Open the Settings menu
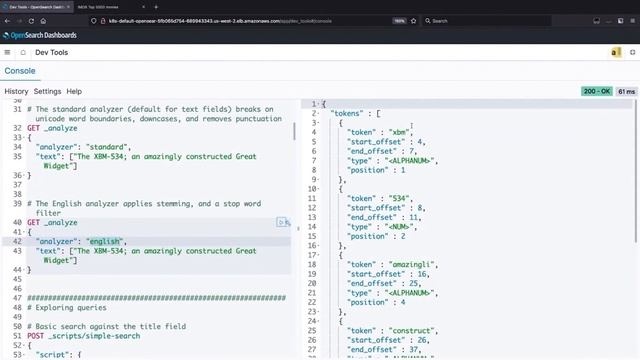Viewport: 640px width, 360px height. pyautogui.click(x=47, y=91)
